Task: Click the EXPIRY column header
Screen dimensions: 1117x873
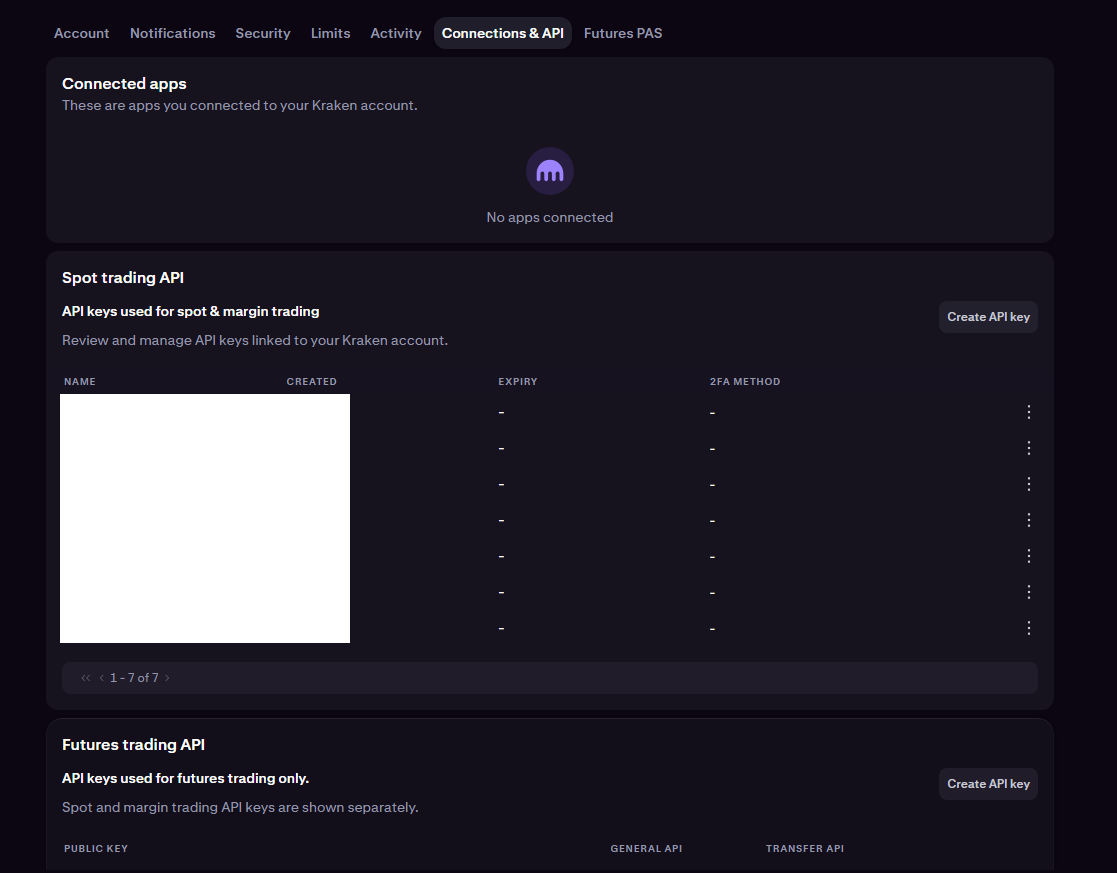Action: [518, 382]
